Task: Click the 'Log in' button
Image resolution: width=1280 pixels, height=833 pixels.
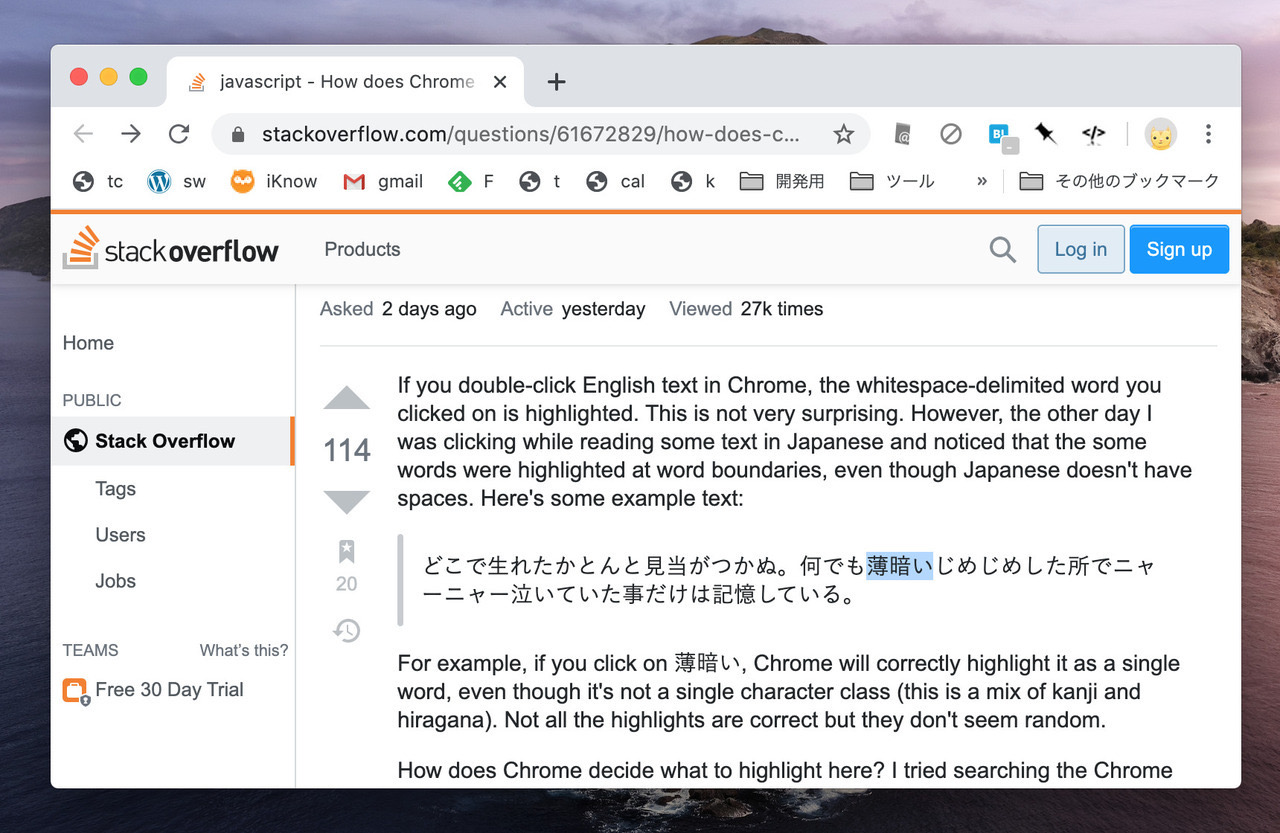Action: [1081, 249]
